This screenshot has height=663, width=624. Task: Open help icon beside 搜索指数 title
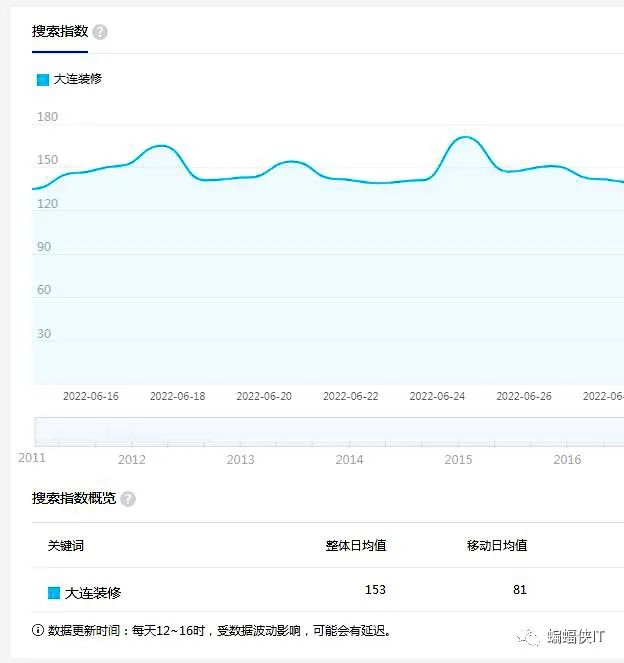[x=100, y=32]
